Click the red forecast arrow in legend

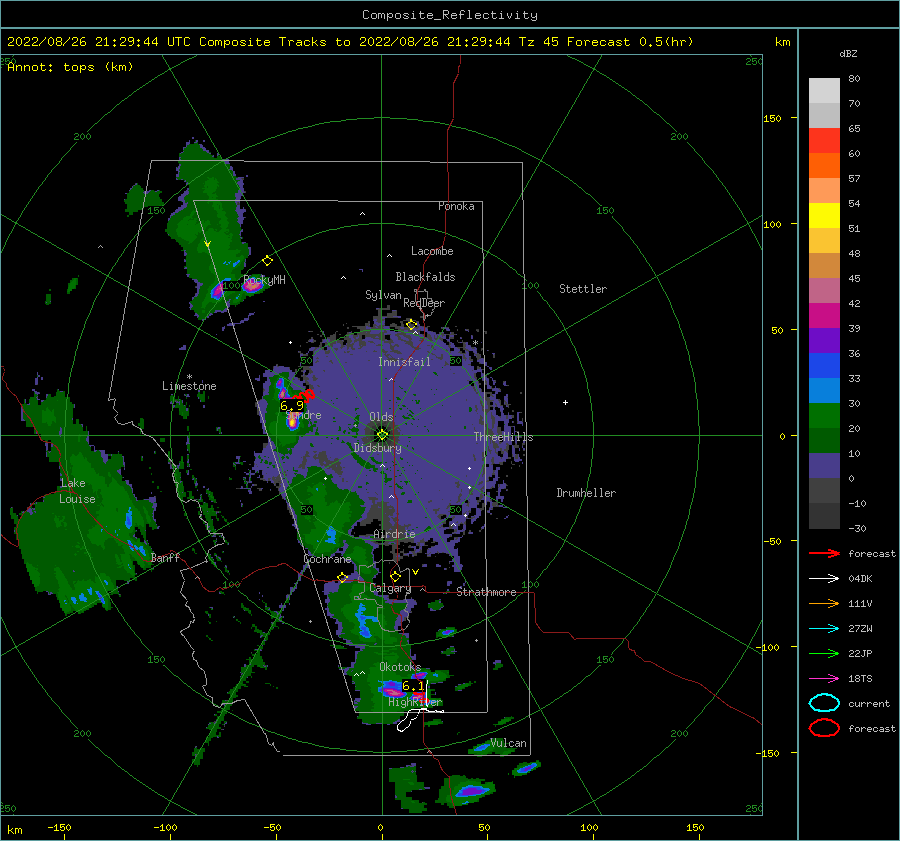824,553
